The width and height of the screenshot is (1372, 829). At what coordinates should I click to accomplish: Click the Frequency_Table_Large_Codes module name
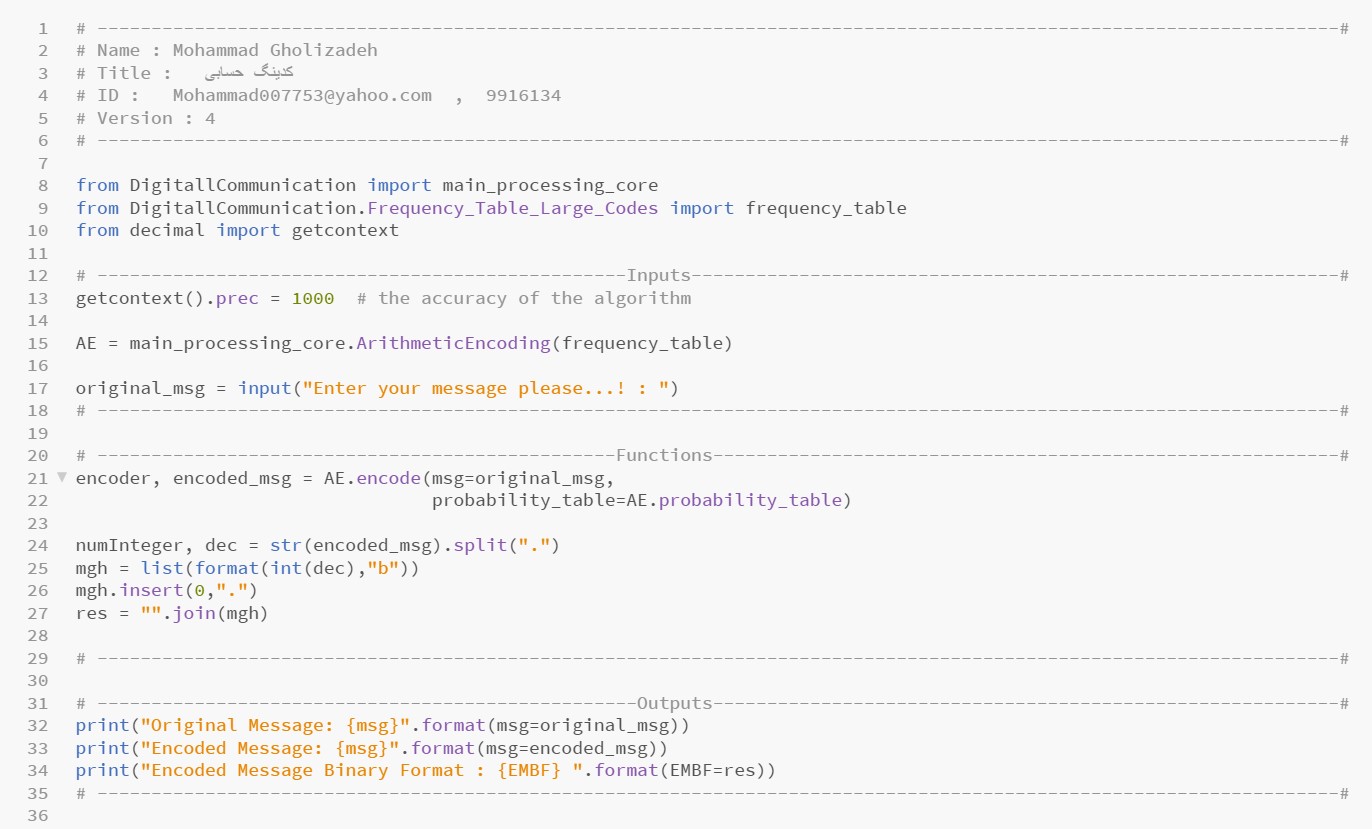coord(513,208)
